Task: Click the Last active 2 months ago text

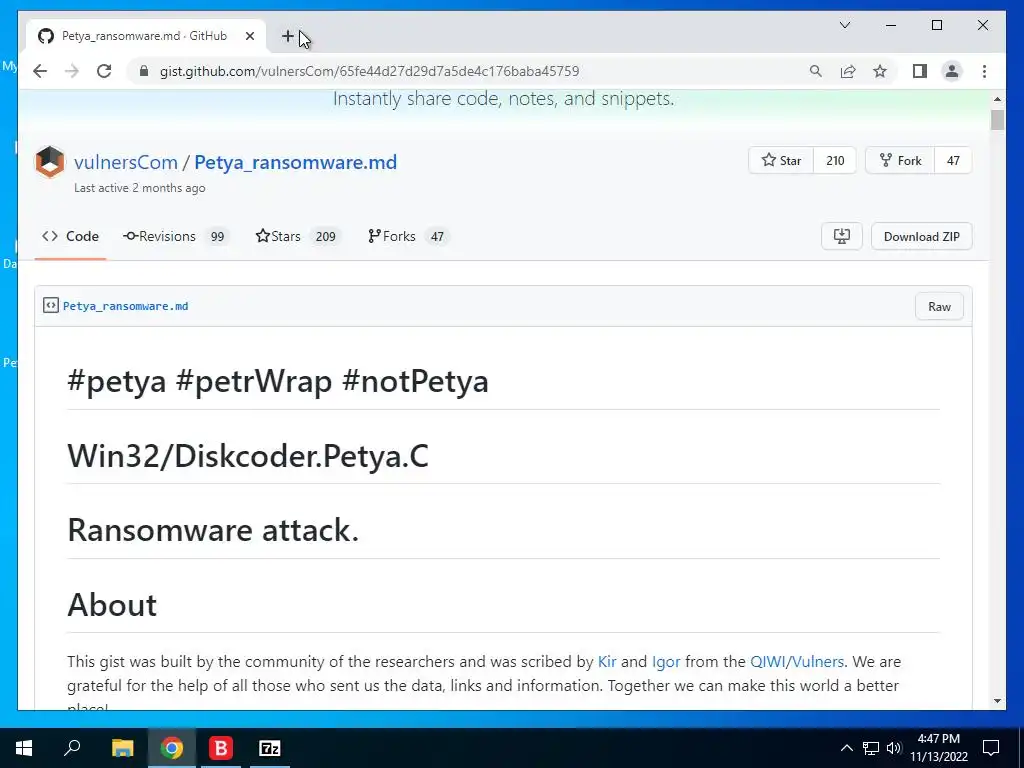Action: tap(140, 188)
